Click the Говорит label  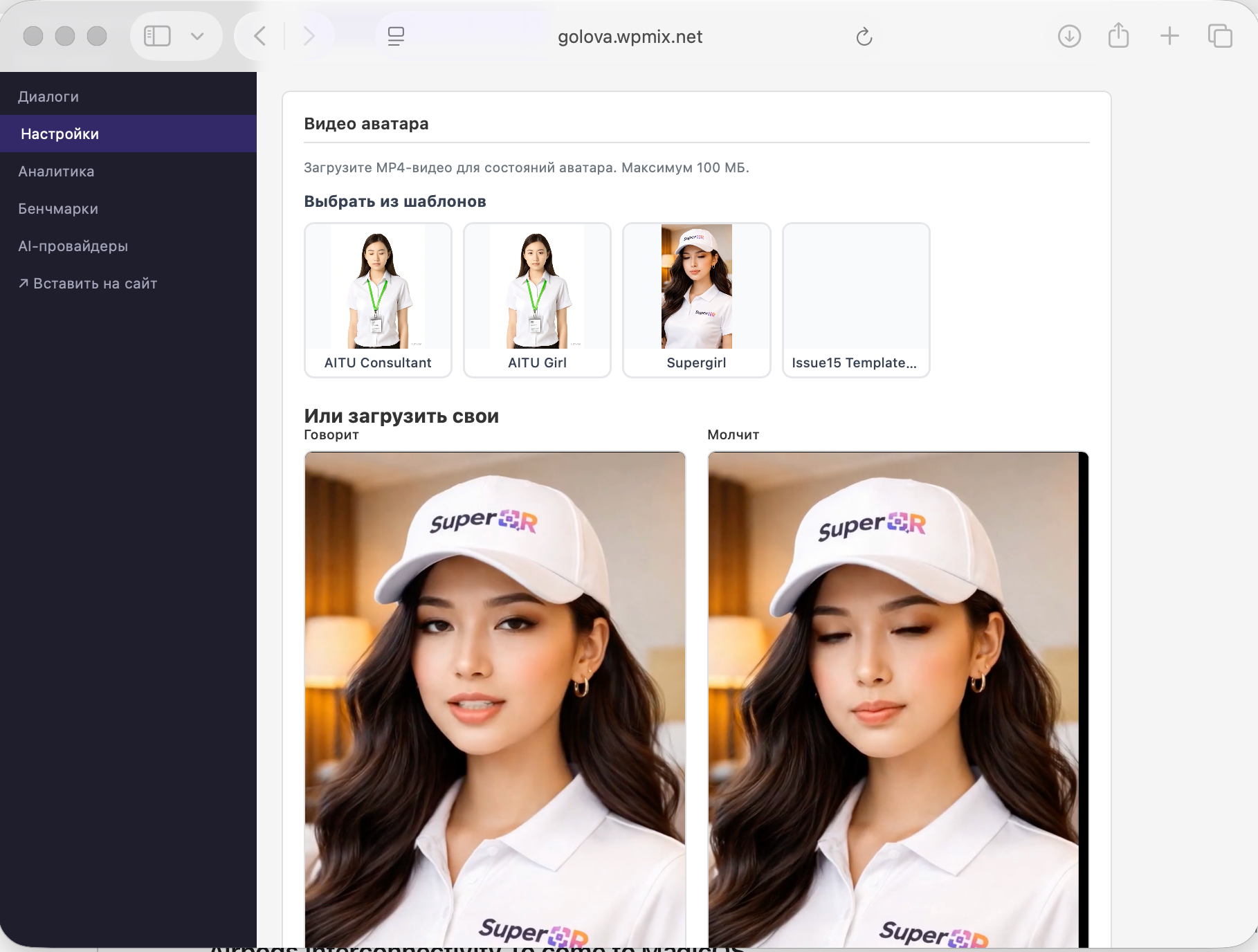331,434
